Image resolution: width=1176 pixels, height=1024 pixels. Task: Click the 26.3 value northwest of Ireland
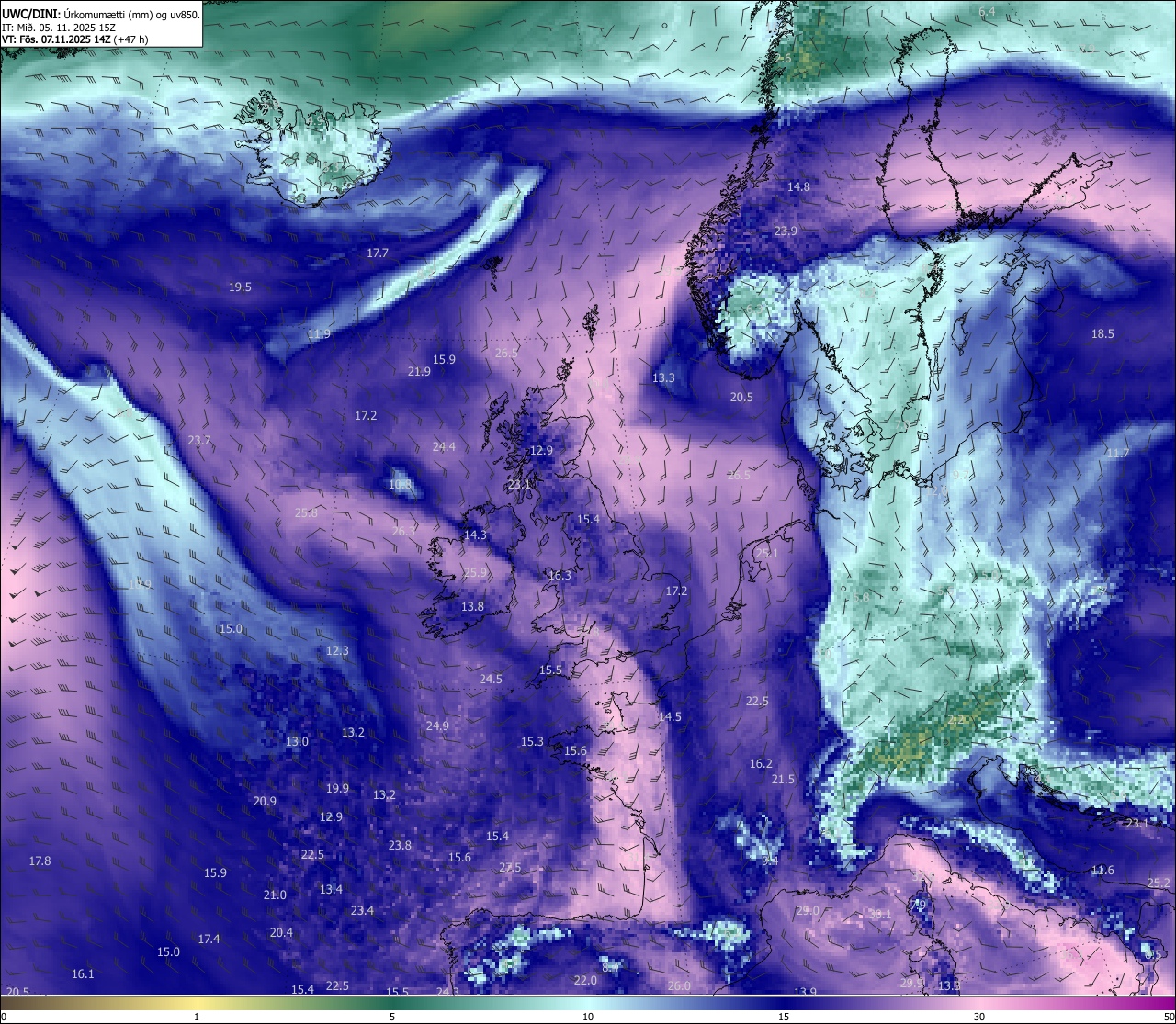(x=403, y=532)
